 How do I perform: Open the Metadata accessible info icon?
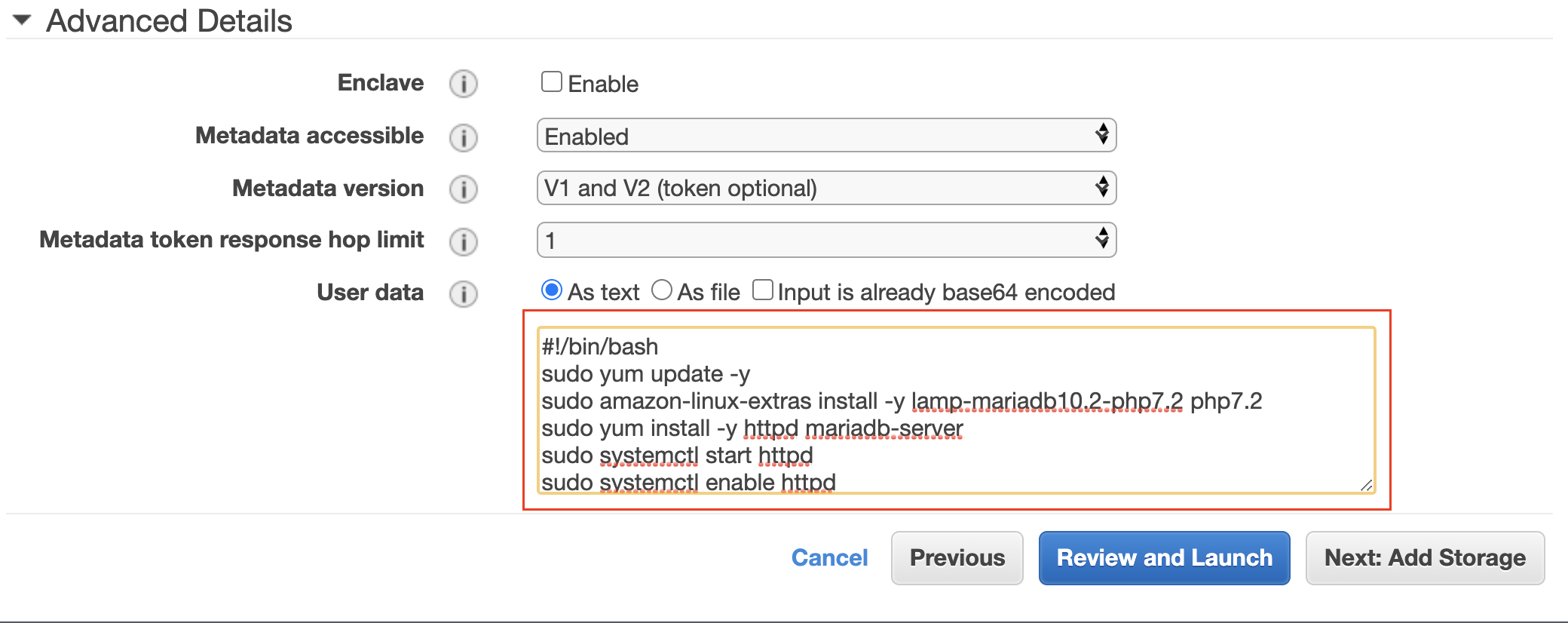464,138
